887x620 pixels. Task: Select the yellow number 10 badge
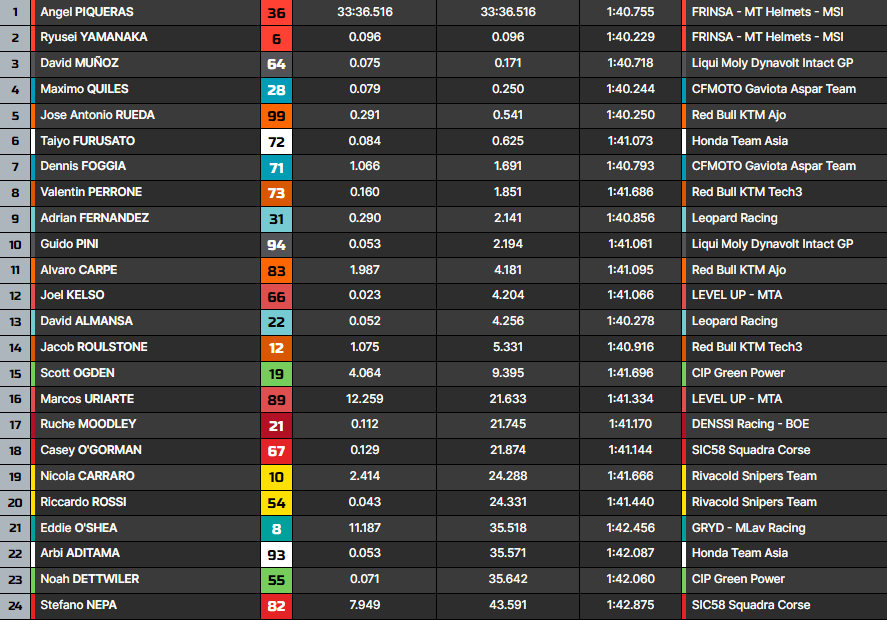coord(276,476)
